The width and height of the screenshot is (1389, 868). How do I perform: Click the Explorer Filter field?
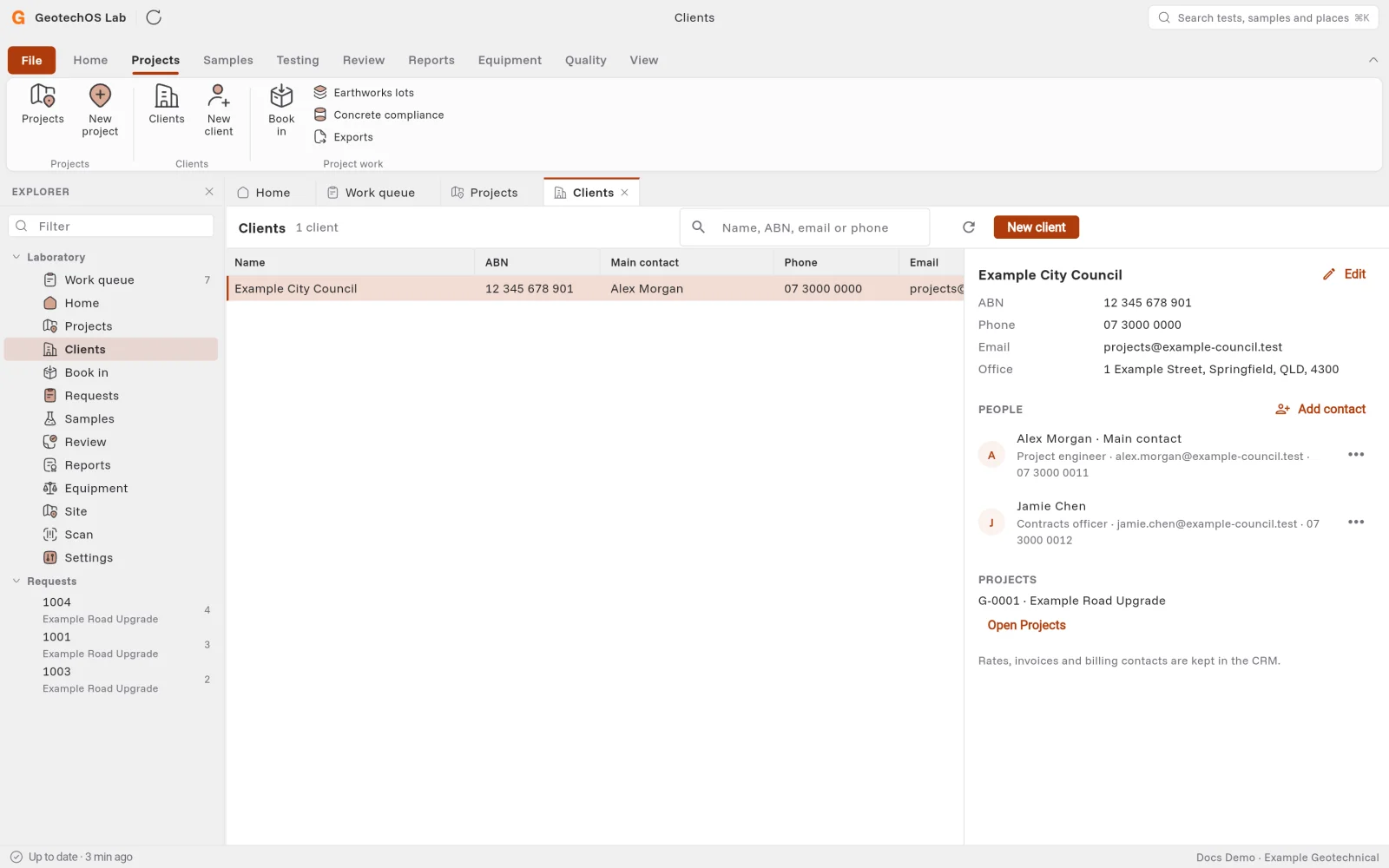pyautogui.click(x=111, y=226)
